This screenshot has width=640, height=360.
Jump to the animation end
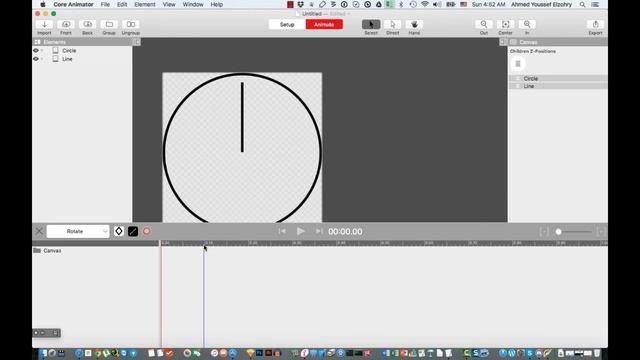pyautogui.click(x=319, y=231)
